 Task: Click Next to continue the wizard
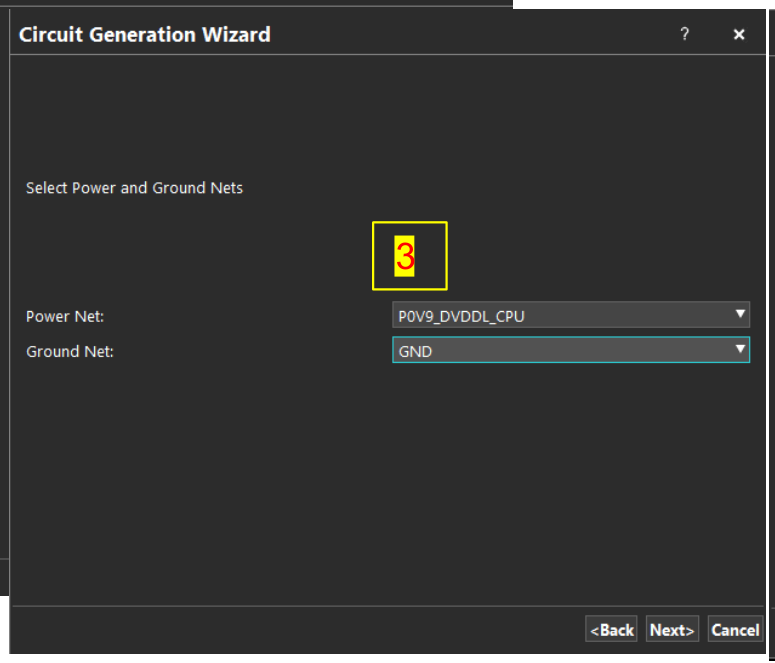pyautogui.click(x=672, y=629)
